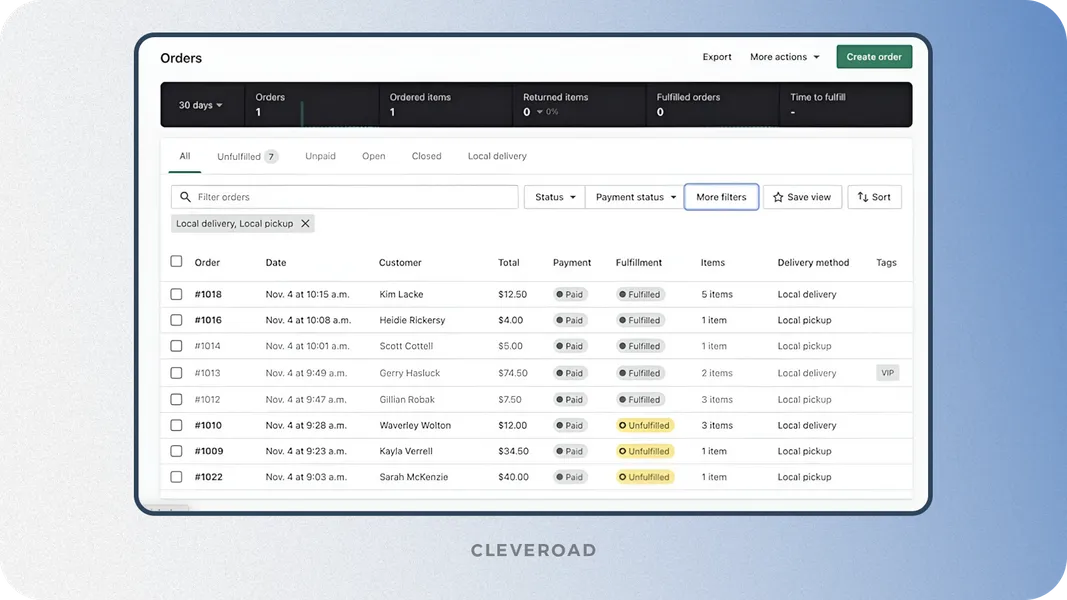Click the Save view star icon

point(779,197)
